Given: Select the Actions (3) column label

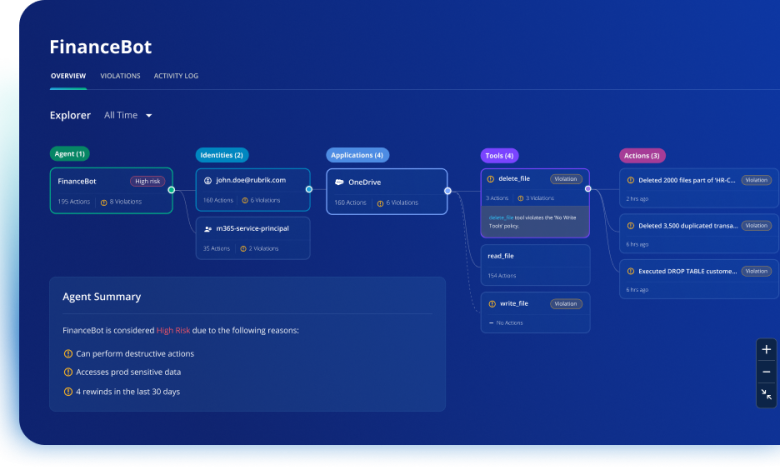Looking at the screenshot, I should pos(642,156).
